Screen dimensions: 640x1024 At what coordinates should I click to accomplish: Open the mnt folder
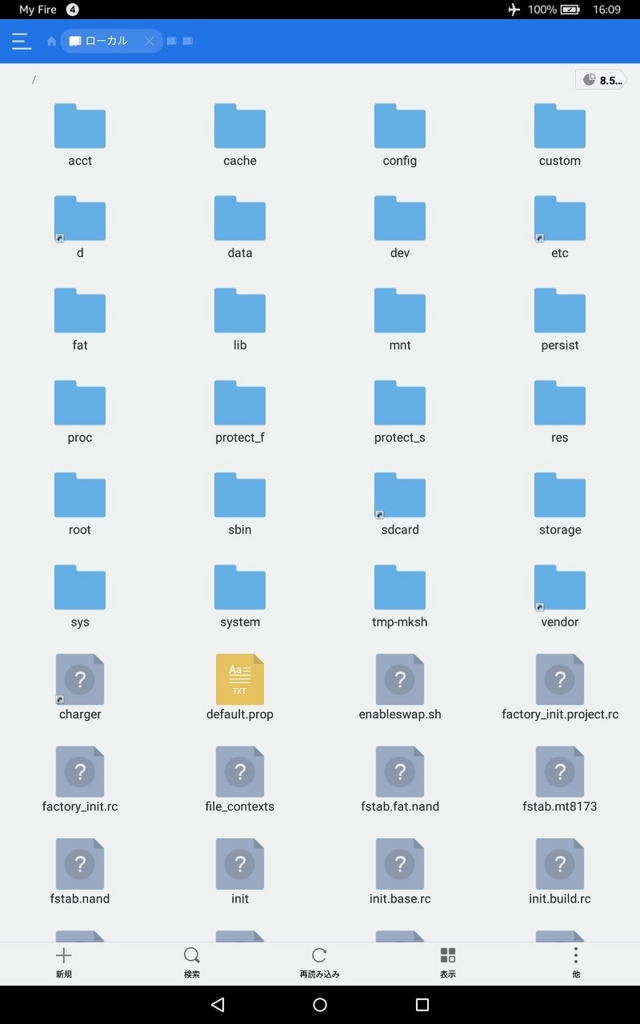(400, 320)
